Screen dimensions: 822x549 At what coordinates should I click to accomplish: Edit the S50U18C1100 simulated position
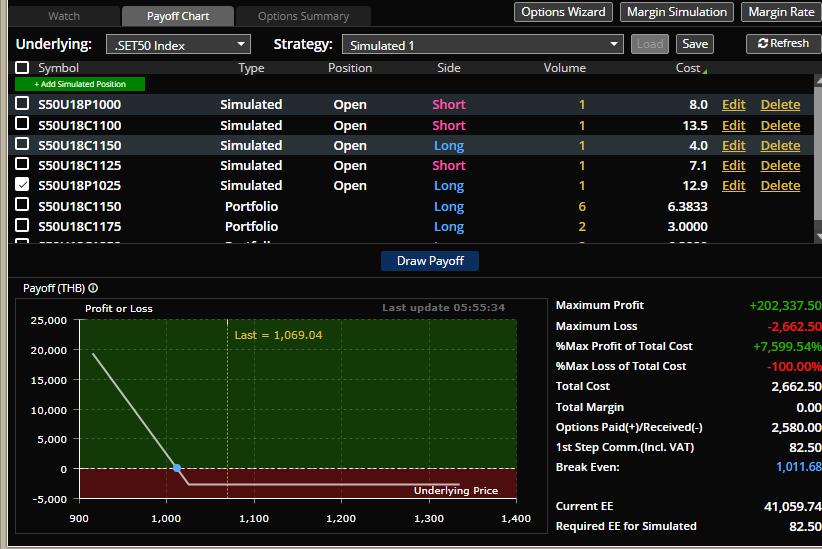pyautogui.click(x=733, y=125)
